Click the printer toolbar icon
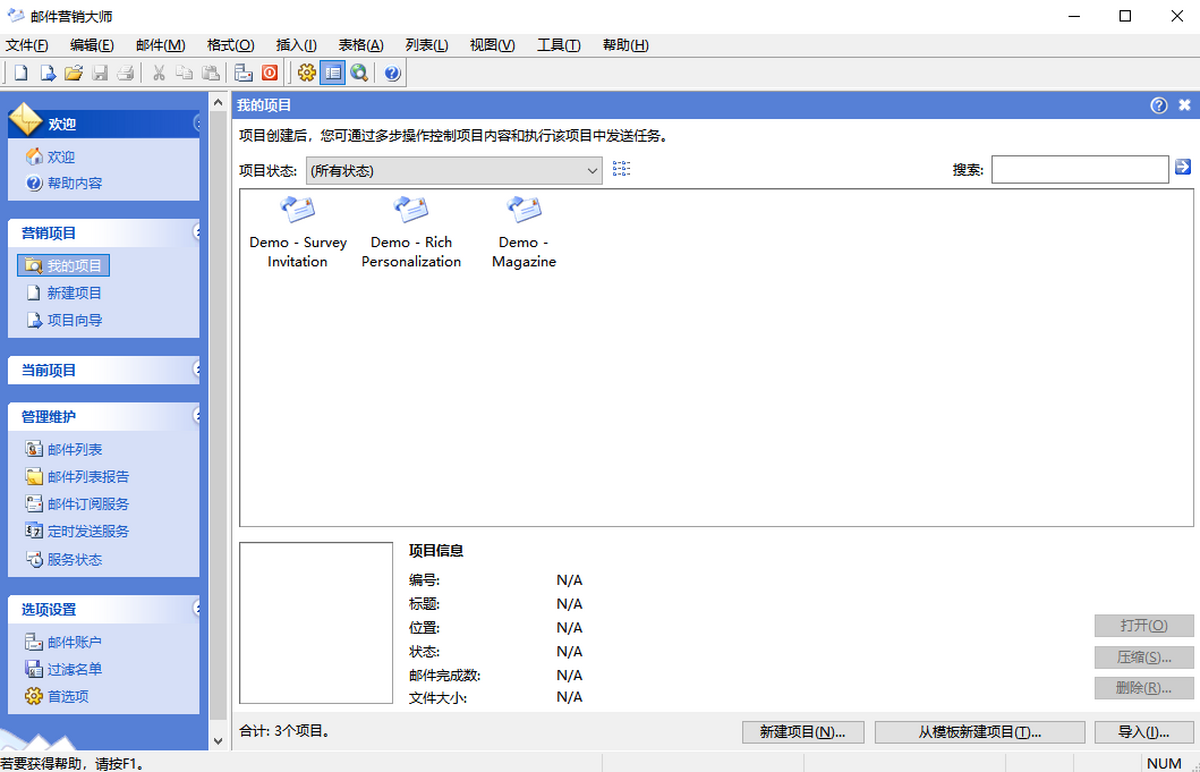1200x772 pixels. pos(126,73)
